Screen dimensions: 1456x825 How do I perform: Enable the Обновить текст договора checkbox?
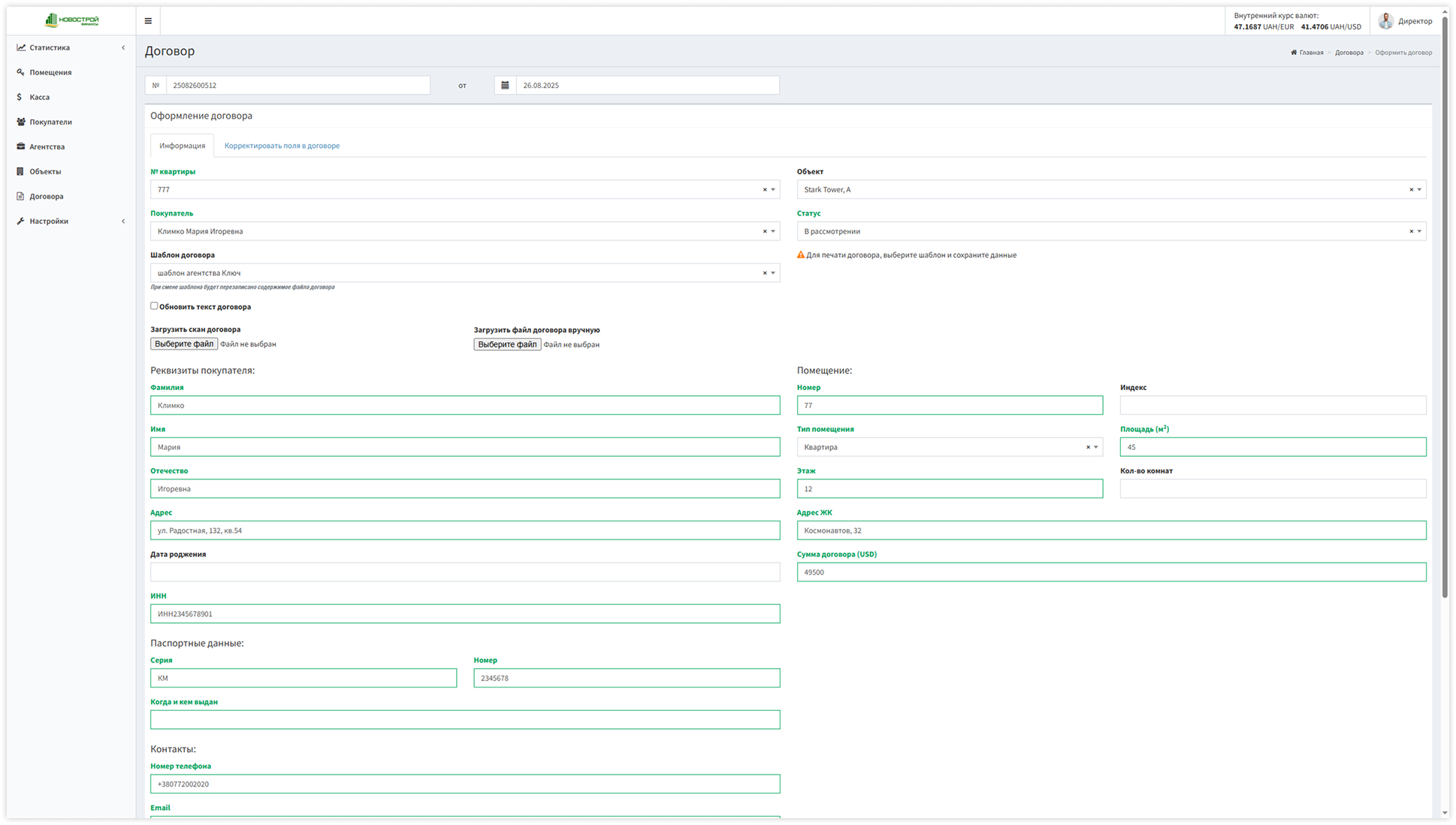pos(154,306)
